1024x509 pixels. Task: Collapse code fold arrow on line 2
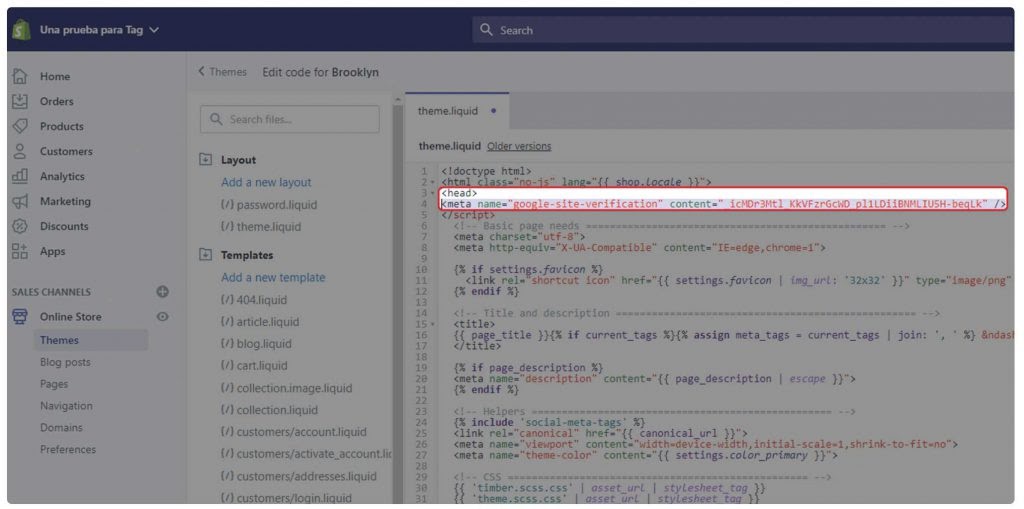(x=433, y=182)
